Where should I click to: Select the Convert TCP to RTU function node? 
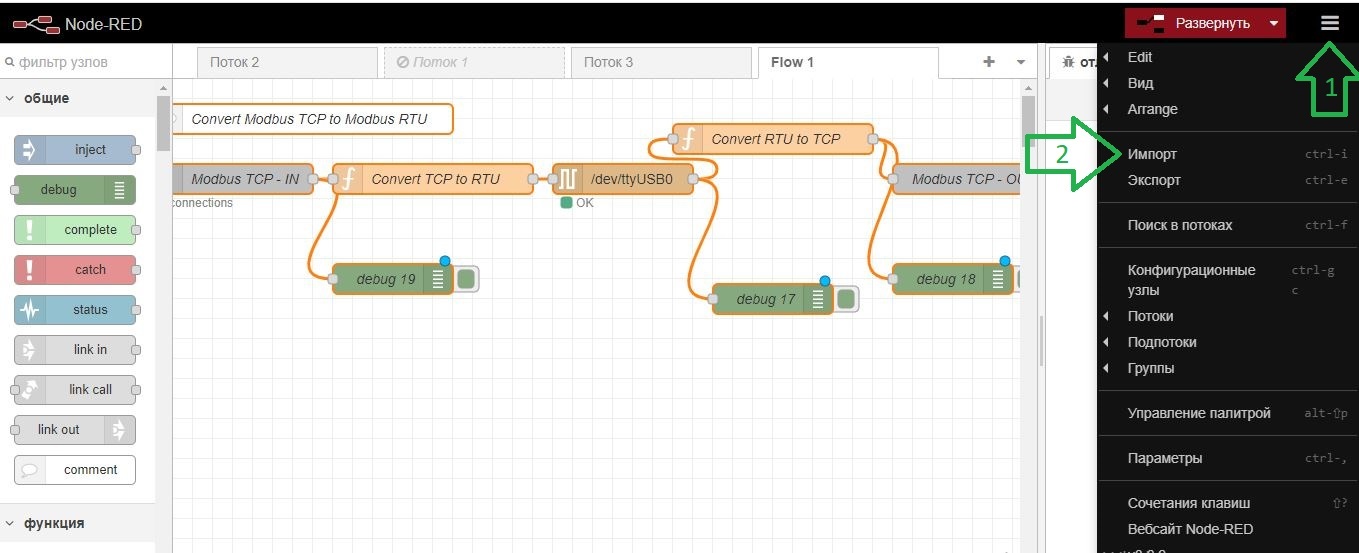coord(432,179)
